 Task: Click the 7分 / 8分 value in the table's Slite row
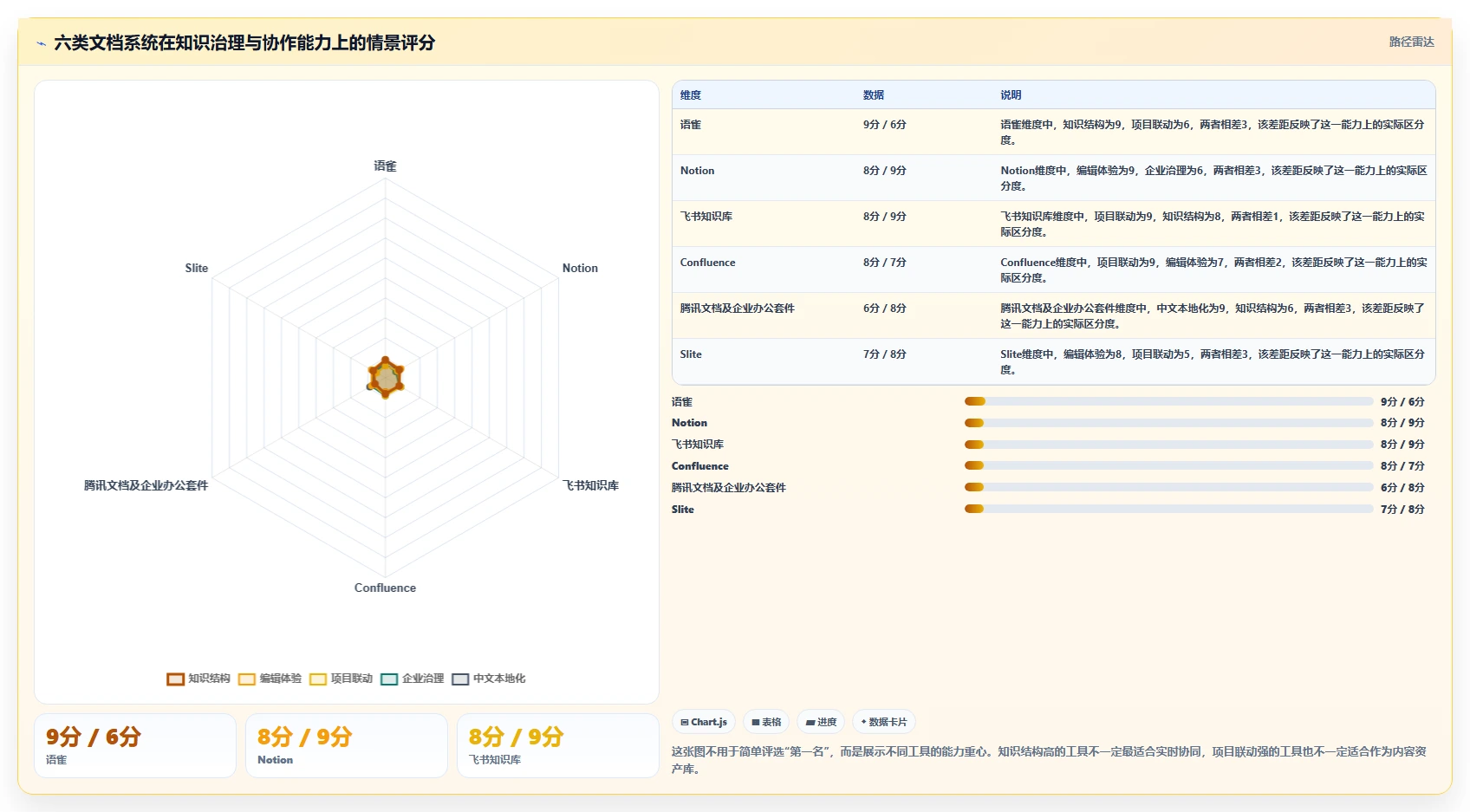885,354
